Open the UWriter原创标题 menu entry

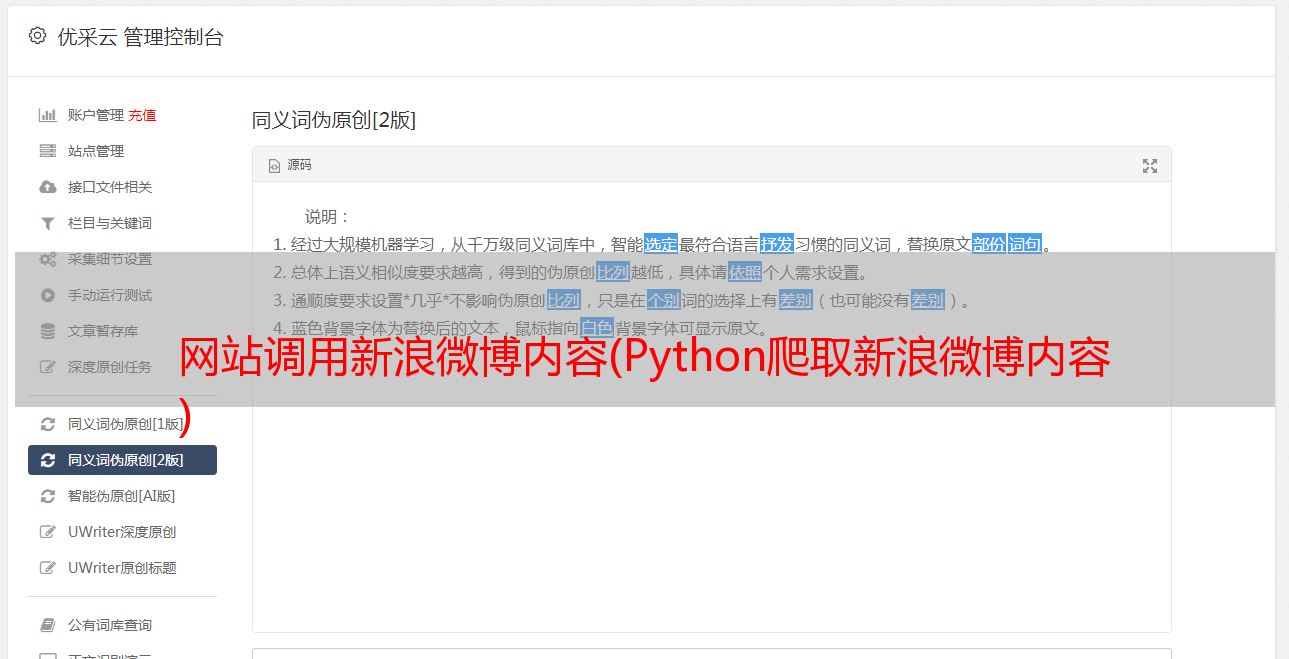(122, 568)
